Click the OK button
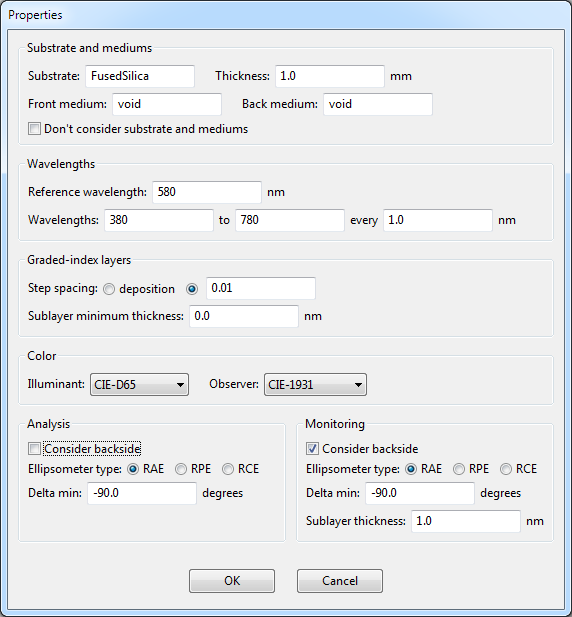Image resolution: width=572 pixels, height=617 pixels. tap(232, 581)
